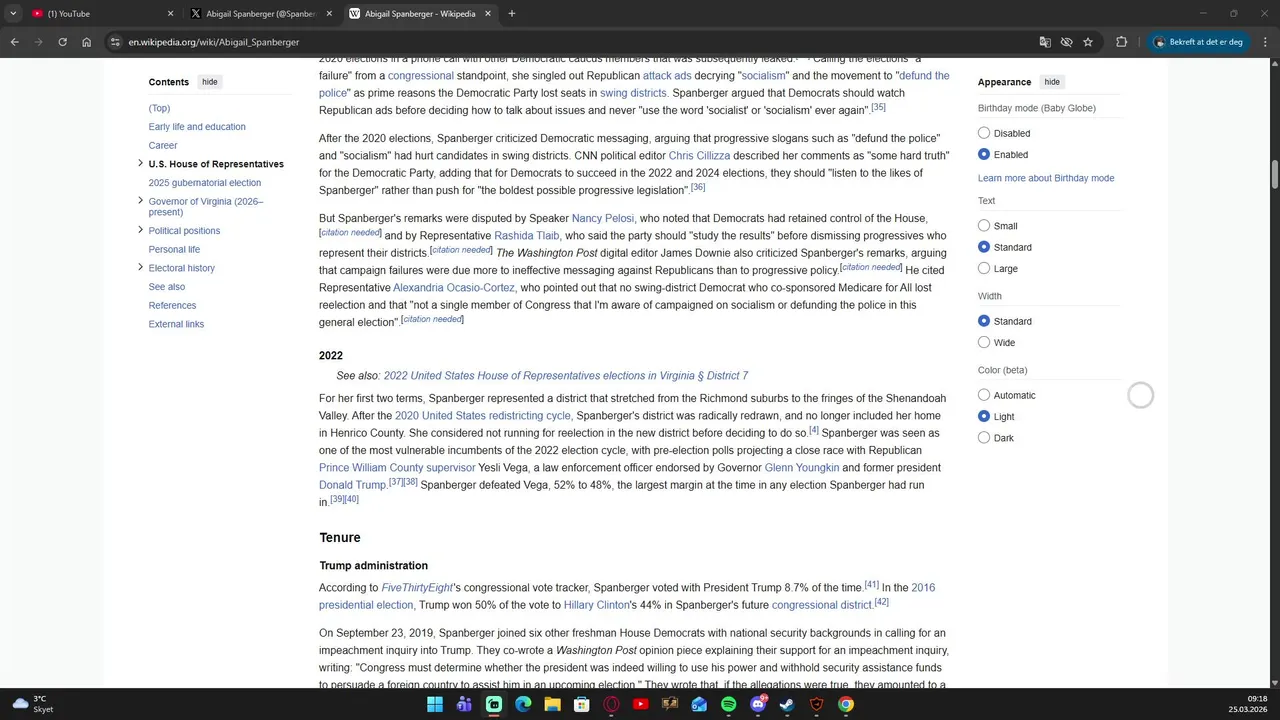Open the weather widget showing 3°C
The image size is (1280, 720).
tap(33, 704)
